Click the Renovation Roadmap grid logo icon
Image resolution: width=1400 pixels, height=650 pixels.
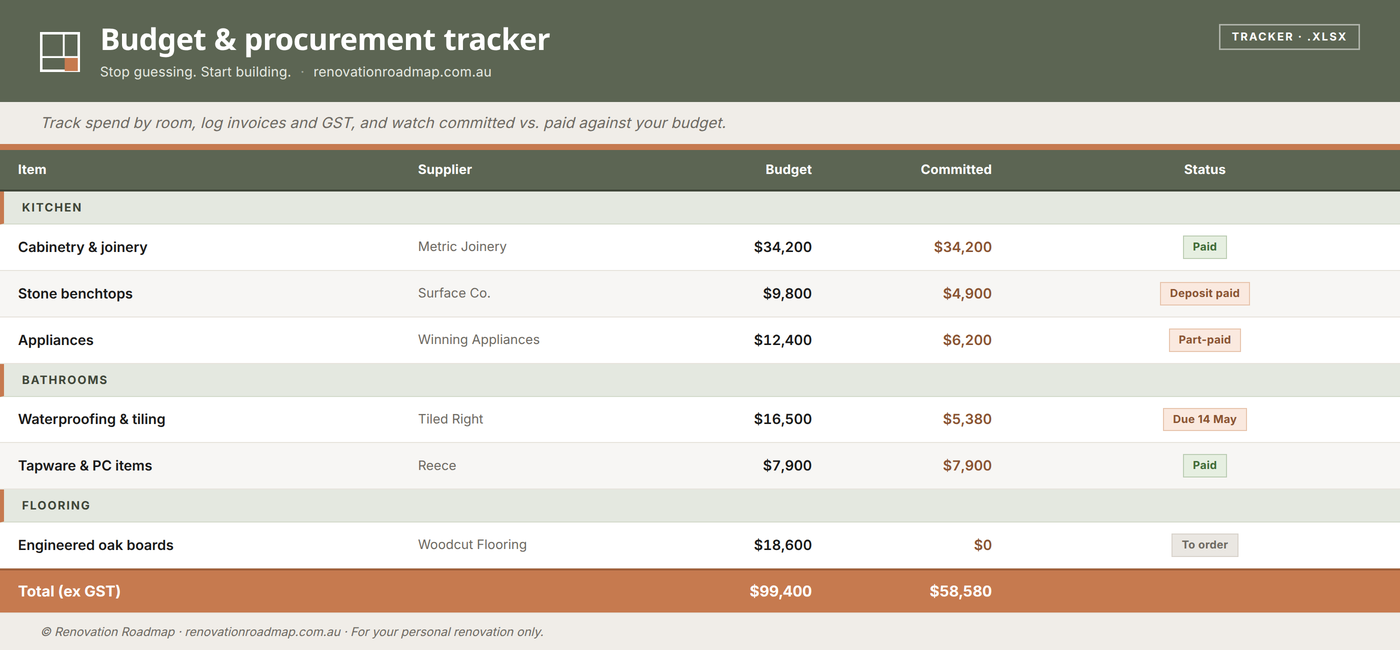pos(60,52)
